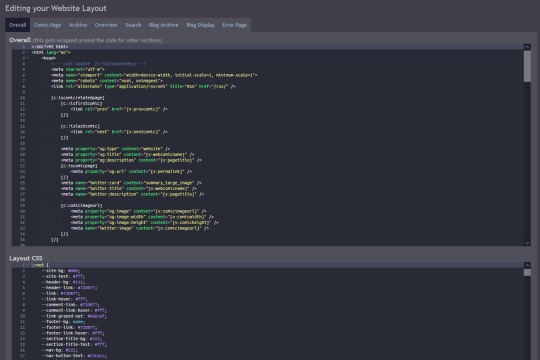Click the og:url meta property line

pyautogui.click(x=131, y=172)
